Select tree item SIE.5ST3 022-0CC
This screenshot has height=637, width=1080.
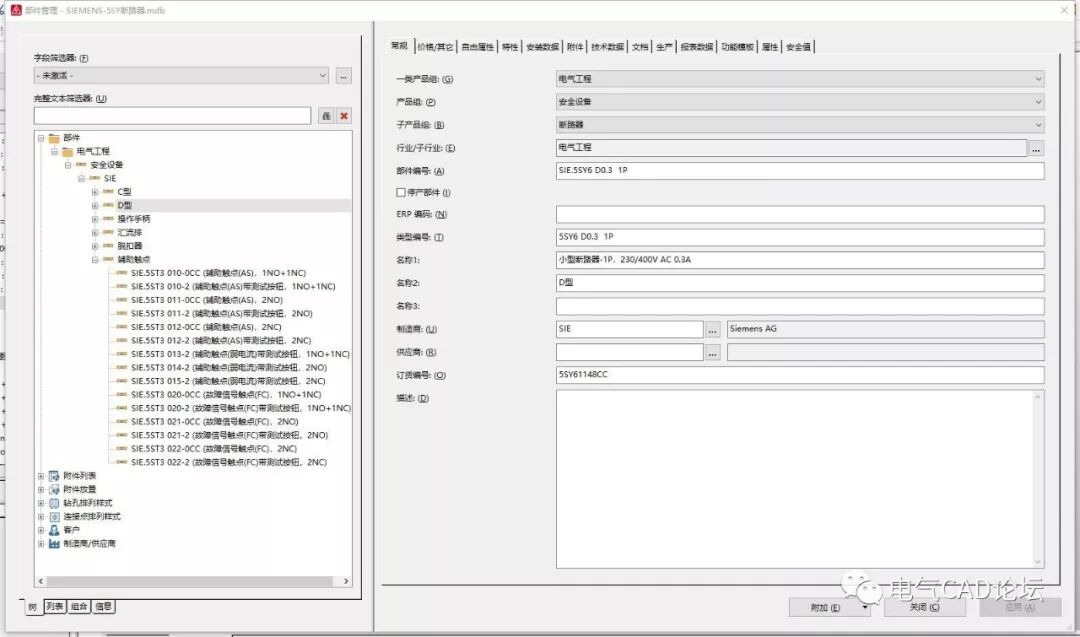(x=214, y=449)
